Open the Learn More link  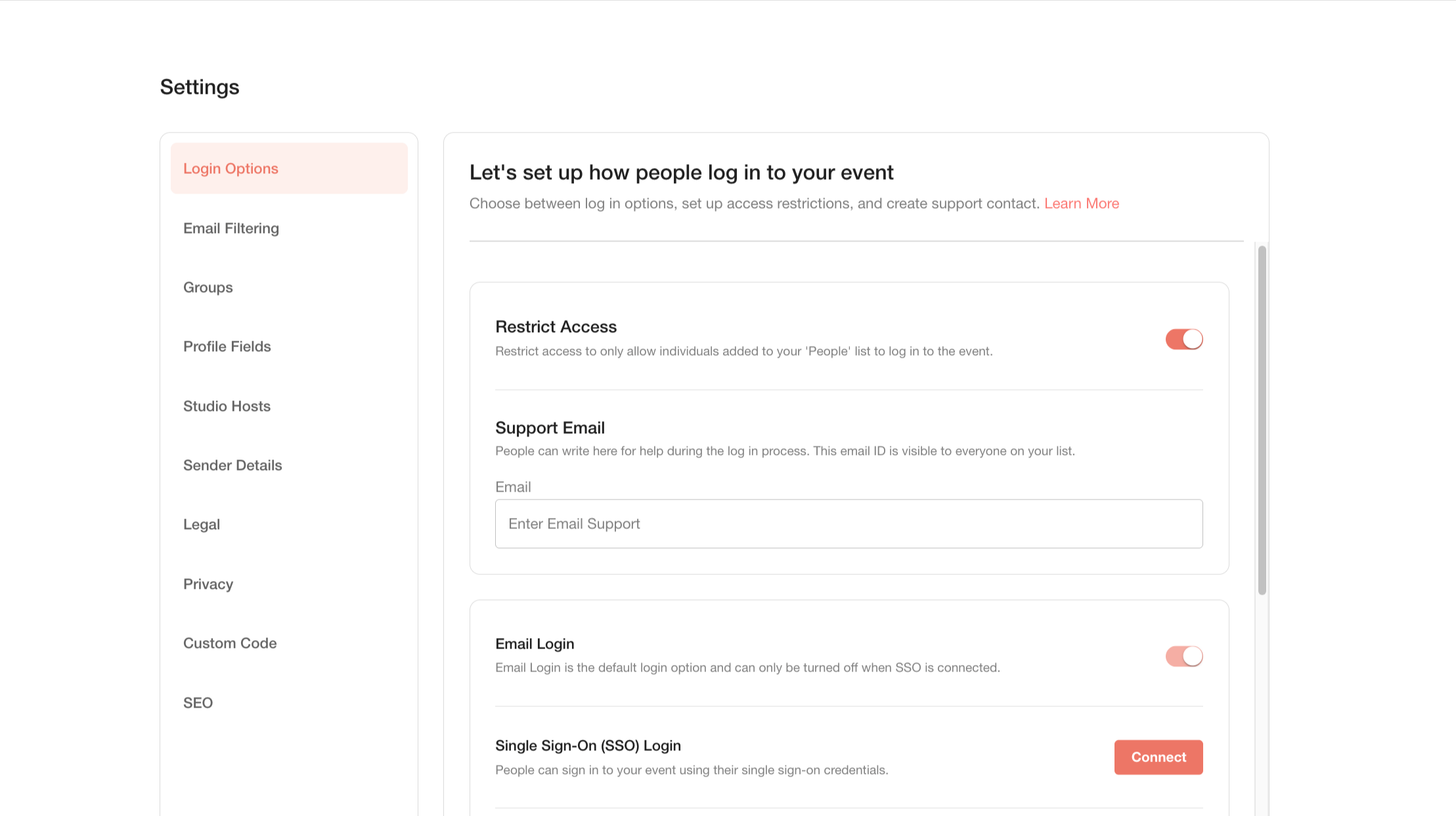click(x=1082, y=204)
